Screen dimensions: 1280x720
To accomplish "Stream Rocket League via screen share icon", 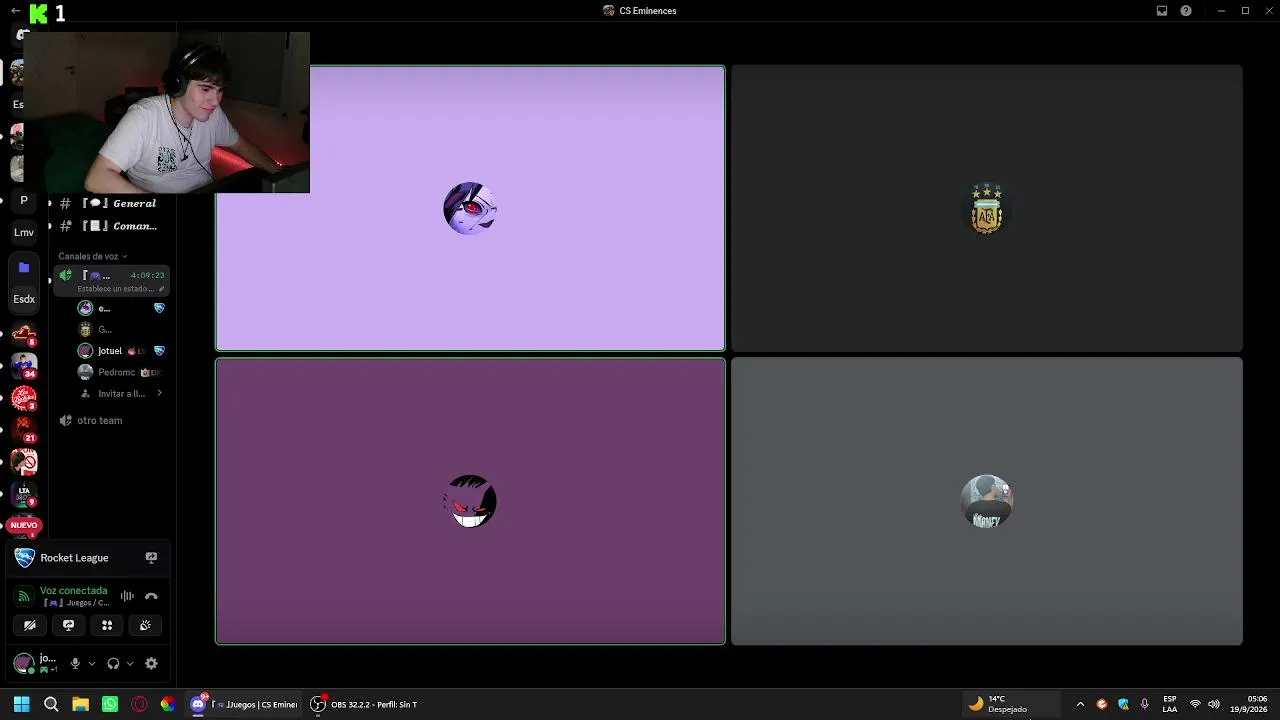I will 151,558.
